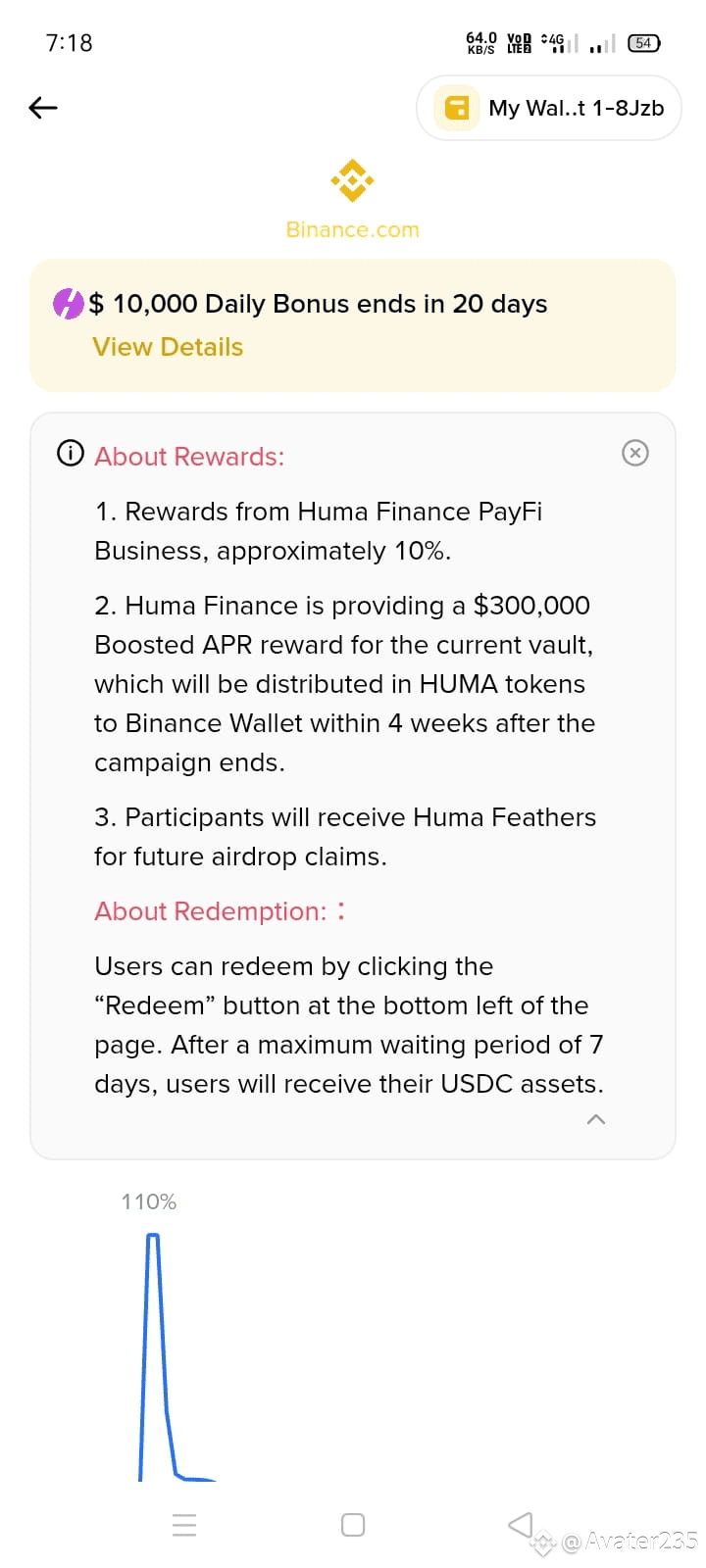
Task: Tap the battery indicator in the status bar
Action: (x=644, y=42)
